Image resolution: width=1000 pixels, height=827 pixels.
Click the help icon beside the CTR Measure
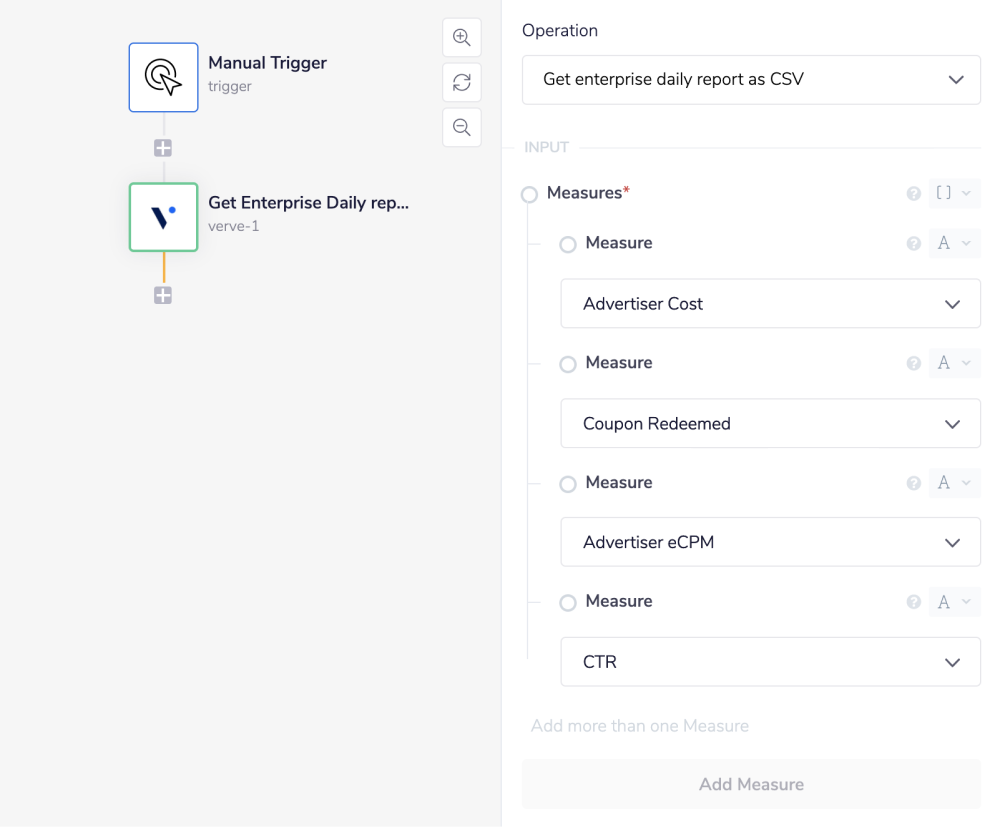tap(913, 601)
